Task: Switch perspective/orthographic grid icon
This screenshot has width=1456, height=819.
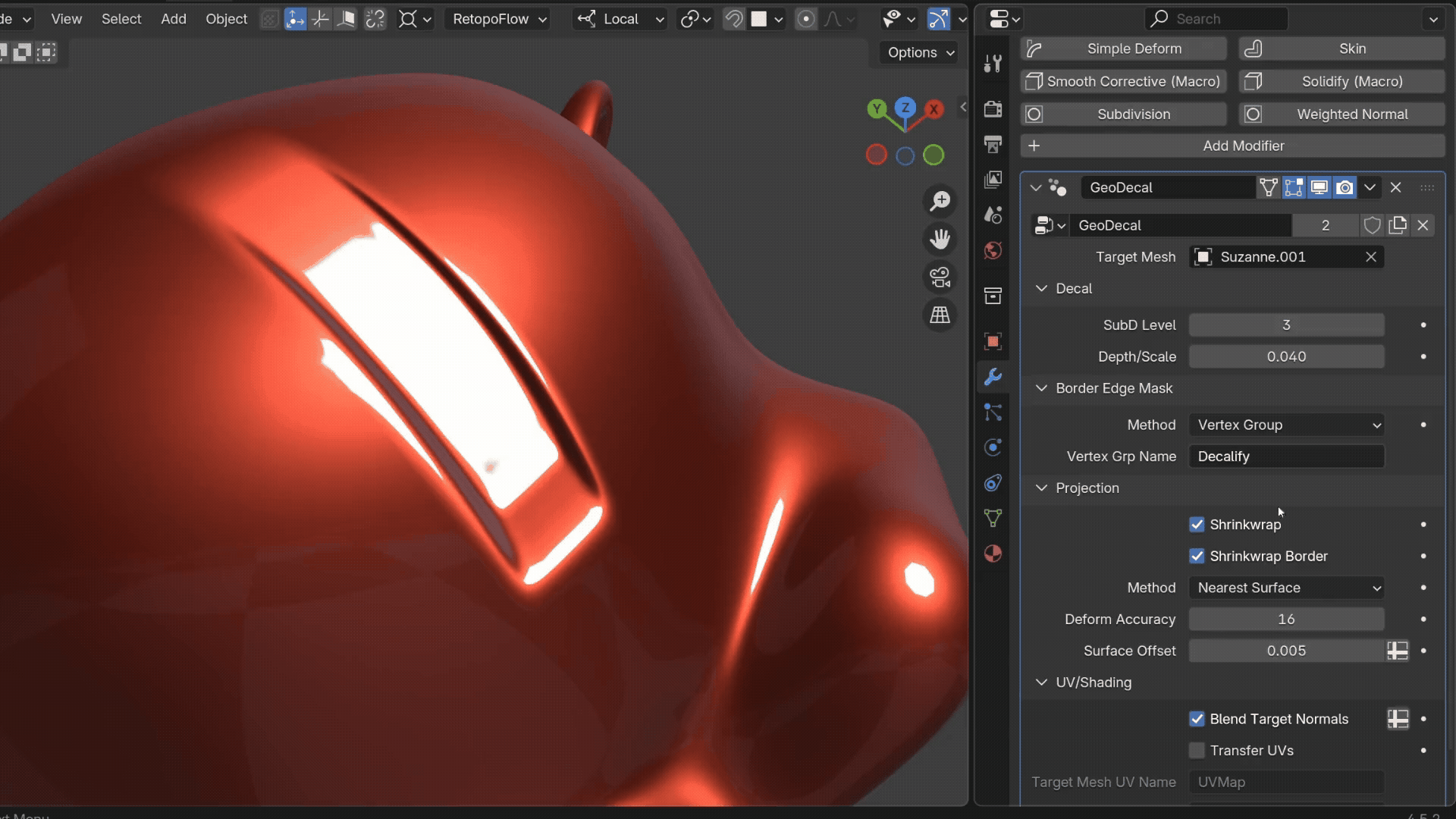Action: [x=940, y=315]
